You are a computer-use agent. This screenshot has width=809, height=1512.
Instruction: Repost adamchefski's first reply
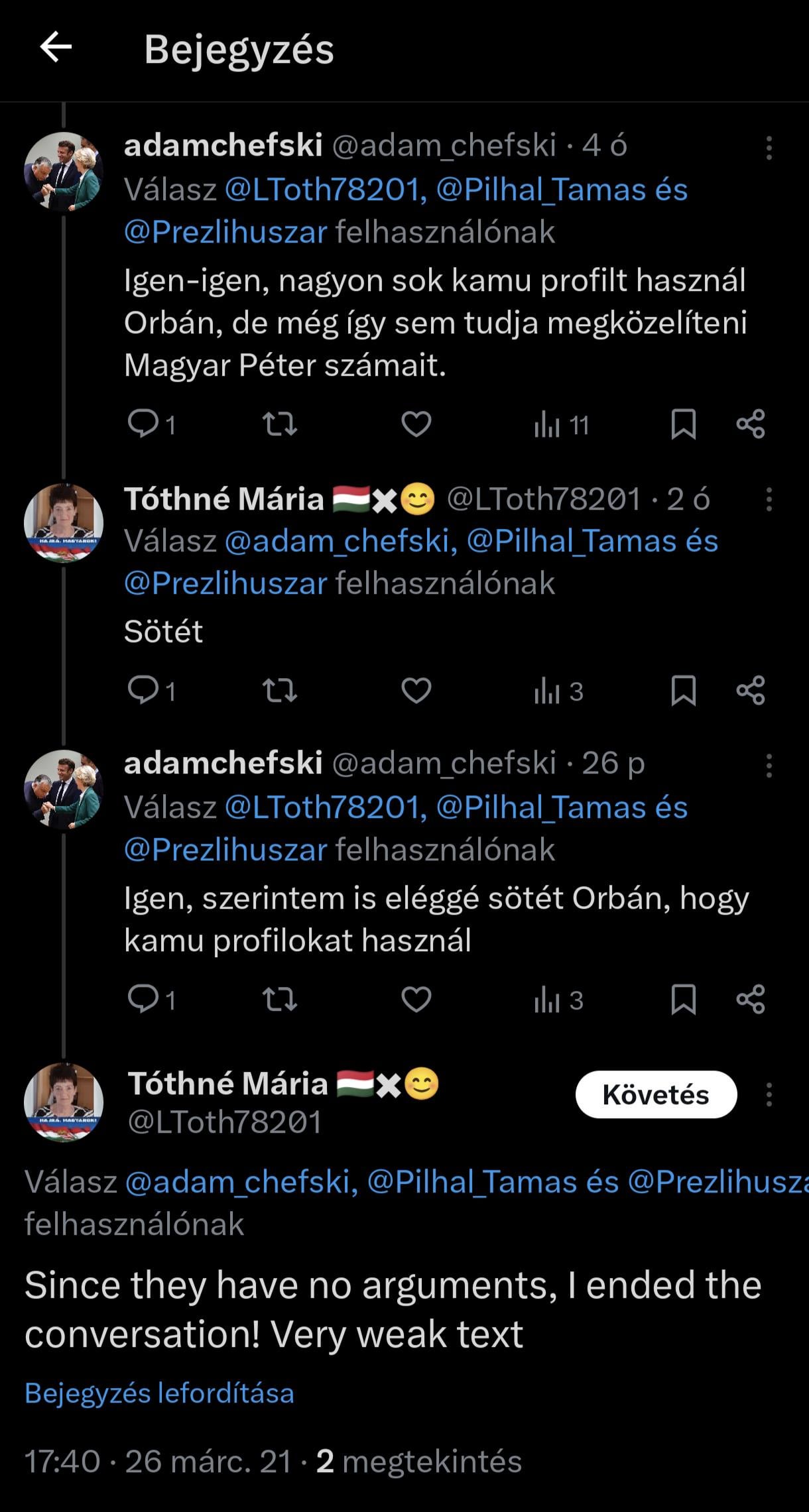[x=280, y=424]
